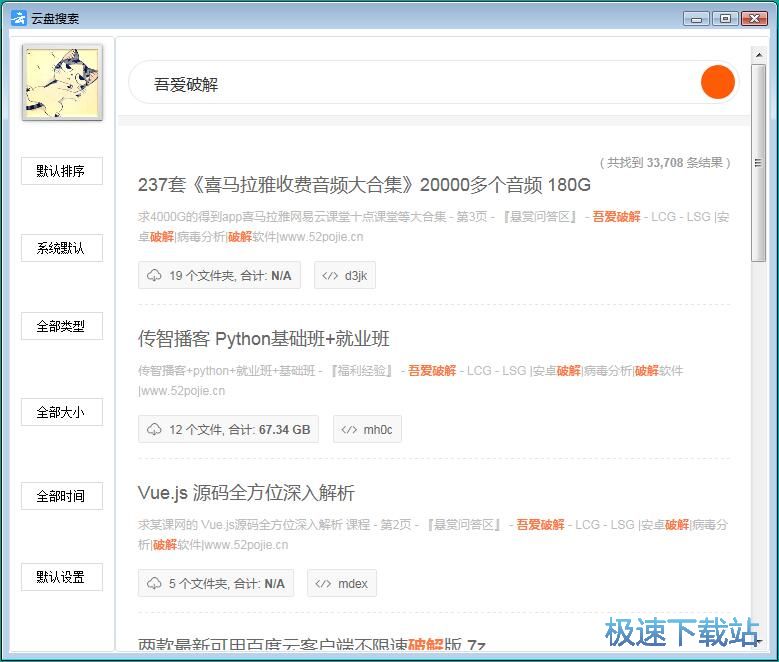
Task: Click the orange round search button
Action: coord(718,82)
